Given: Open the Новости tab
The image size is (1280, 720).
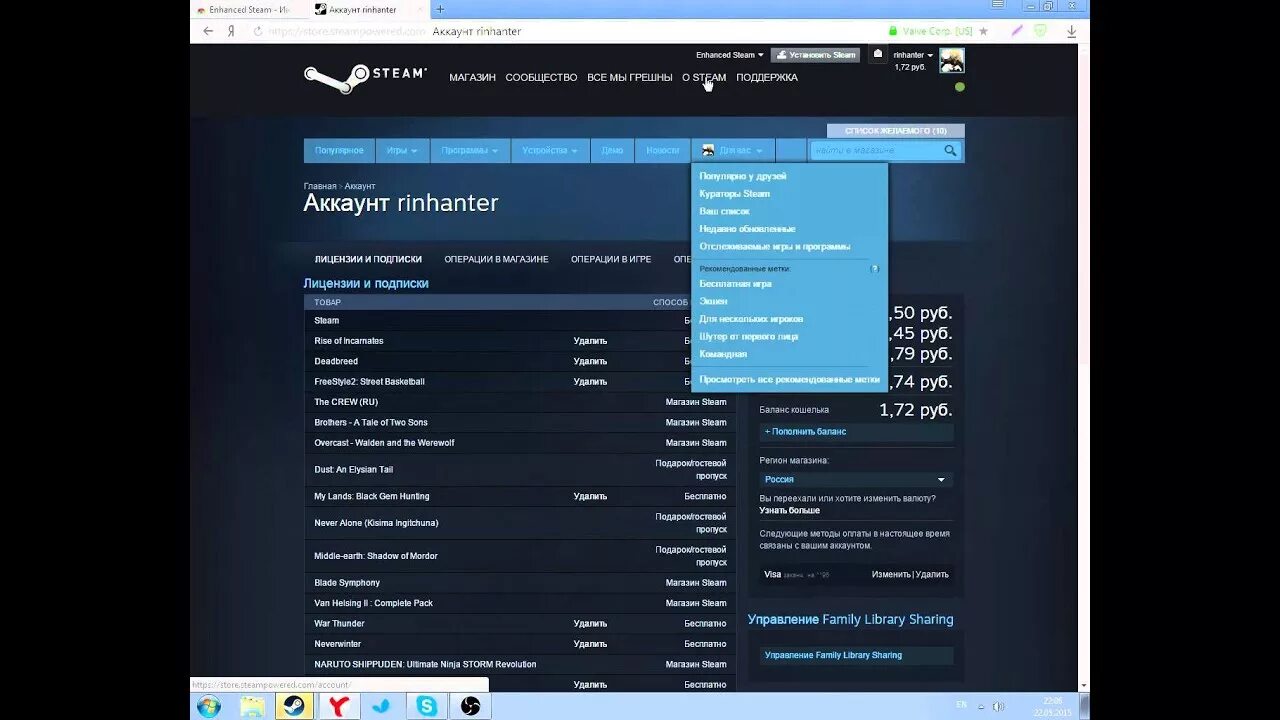Looking at the screenshot, I should click(x=663, y=151).
